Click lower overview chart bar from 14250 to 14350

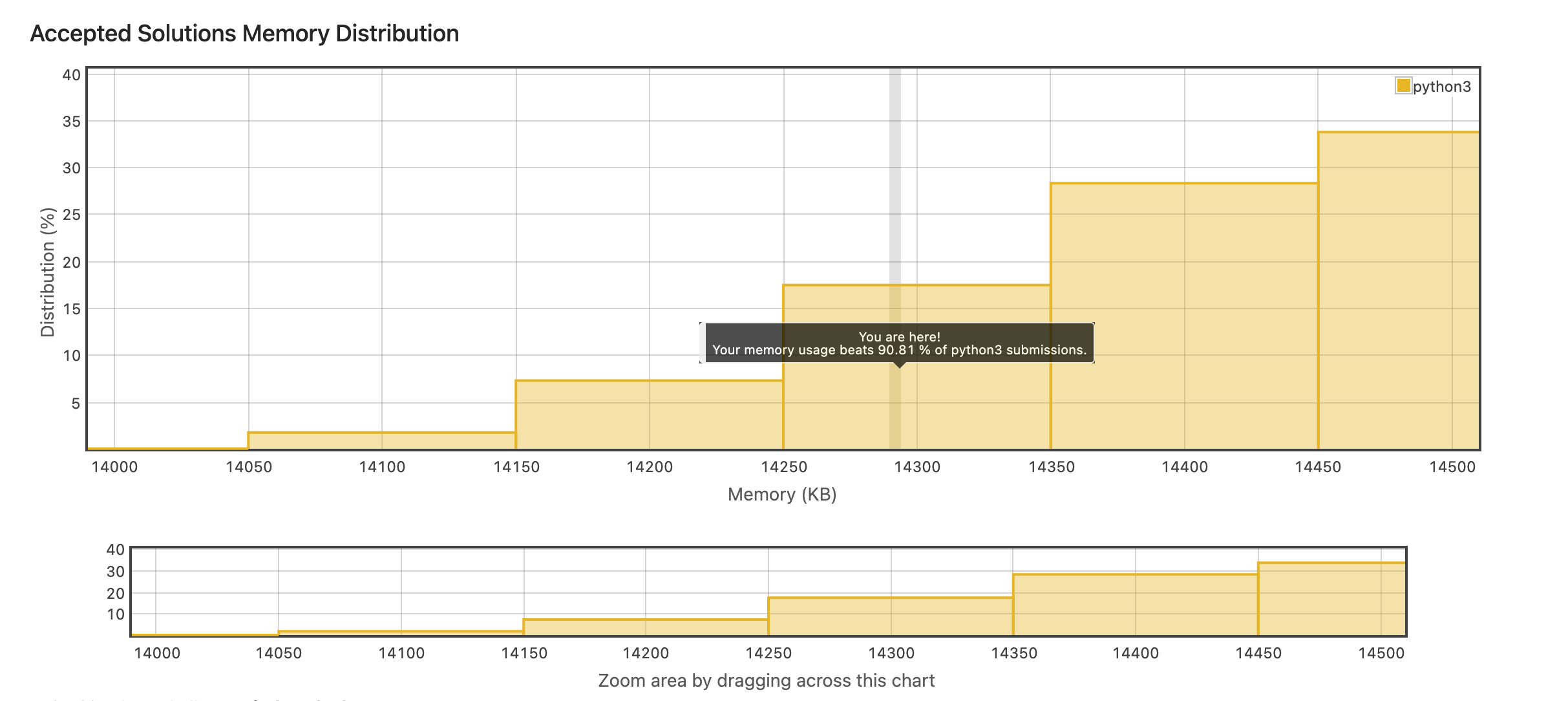coord(890,616)
